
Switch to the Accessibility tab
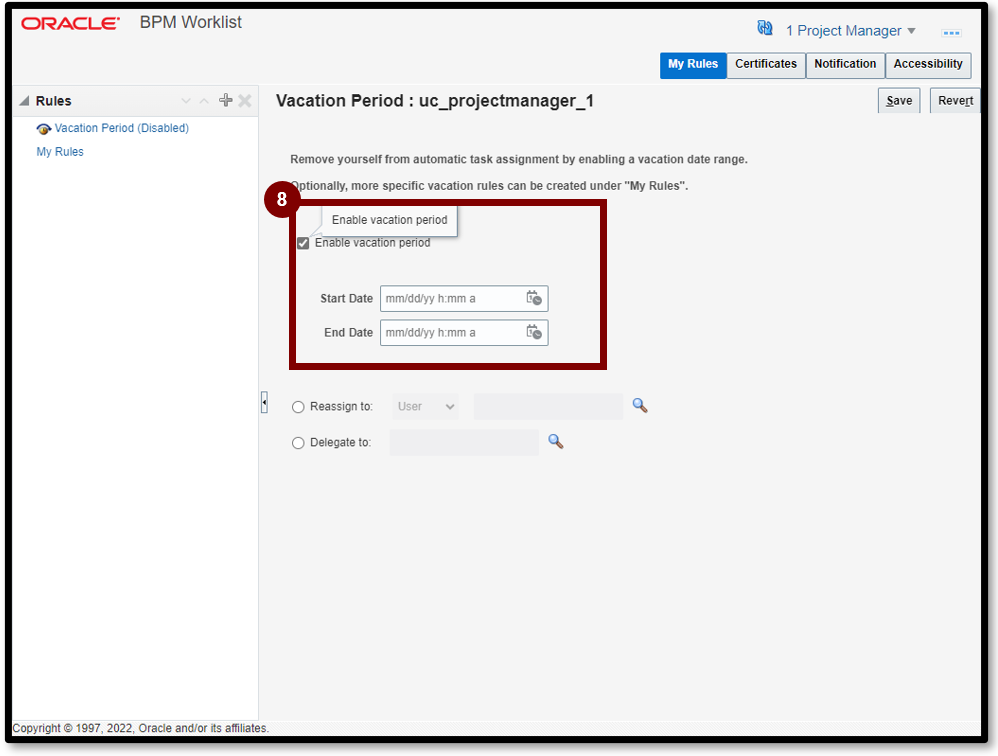coord(928,65)
